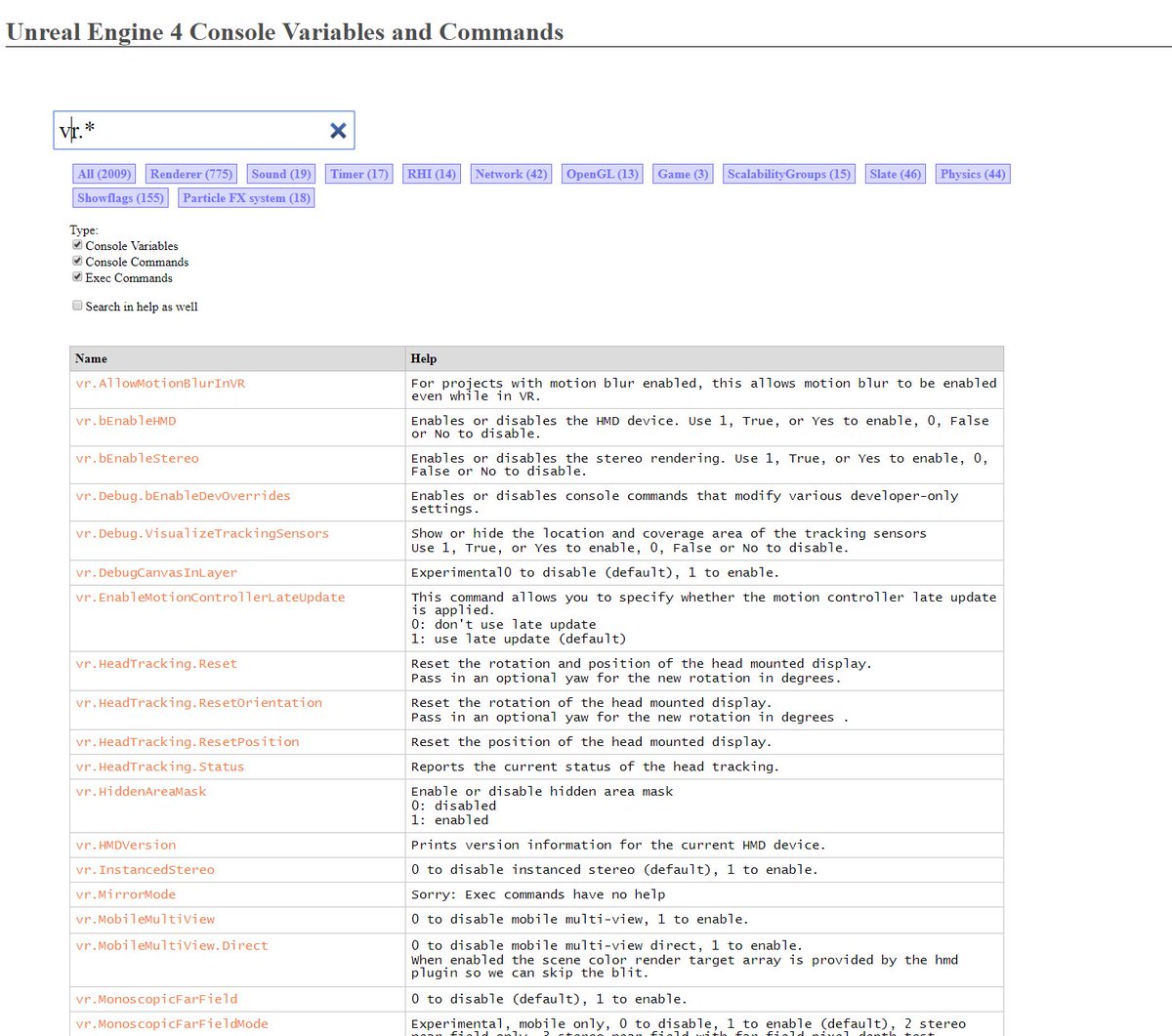The height and width of the screenshot is (1036, 1172).
Task: Select vr.DebugCanvasInLayer entry
Action: [156, 572]
